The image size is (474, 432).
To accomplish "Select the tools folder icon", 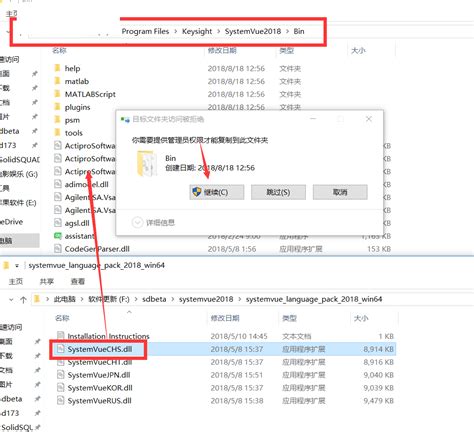I will [x=57, y=133].
